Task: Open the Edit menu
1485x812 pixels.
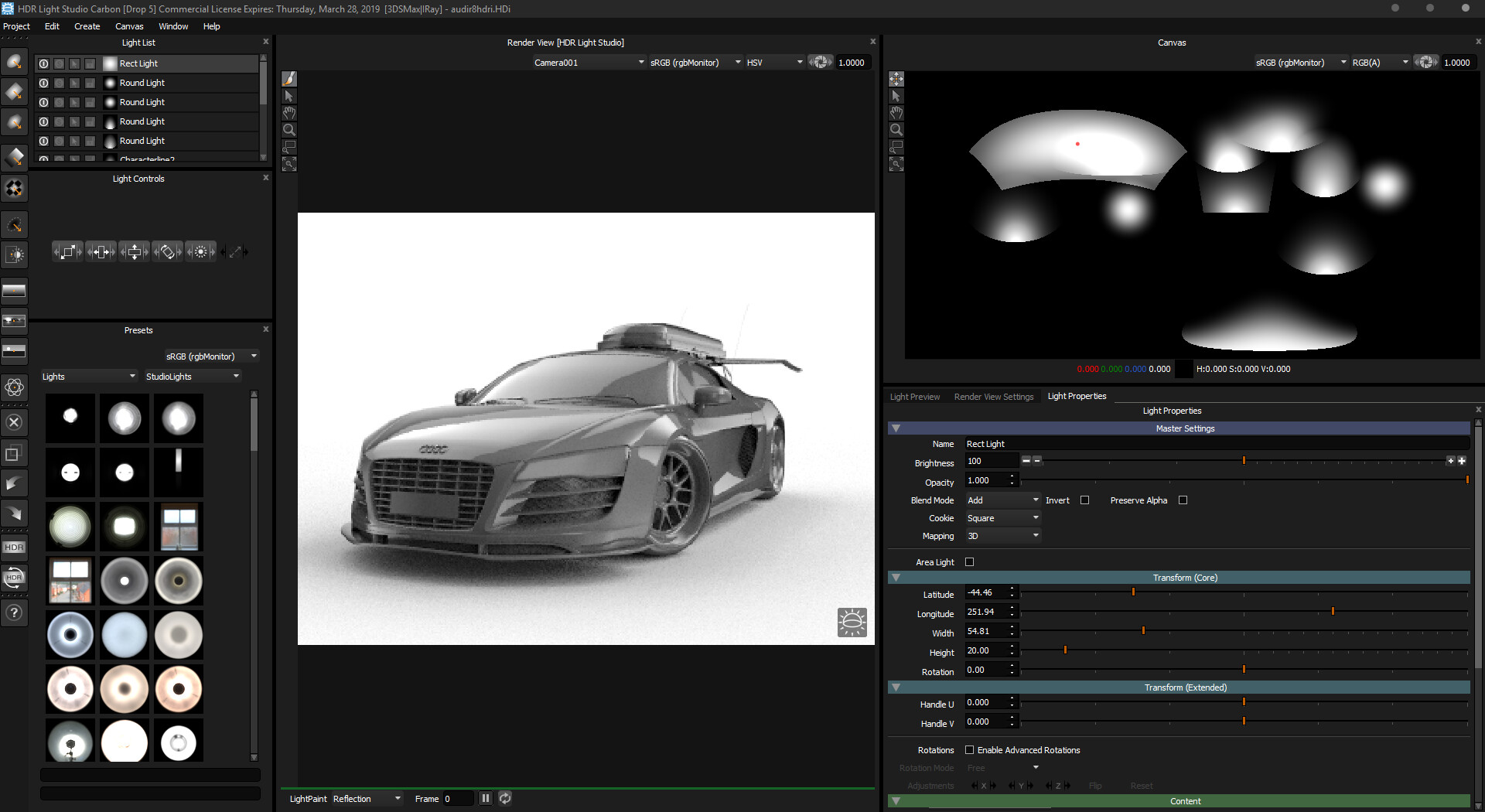Action: pos(52,26)
